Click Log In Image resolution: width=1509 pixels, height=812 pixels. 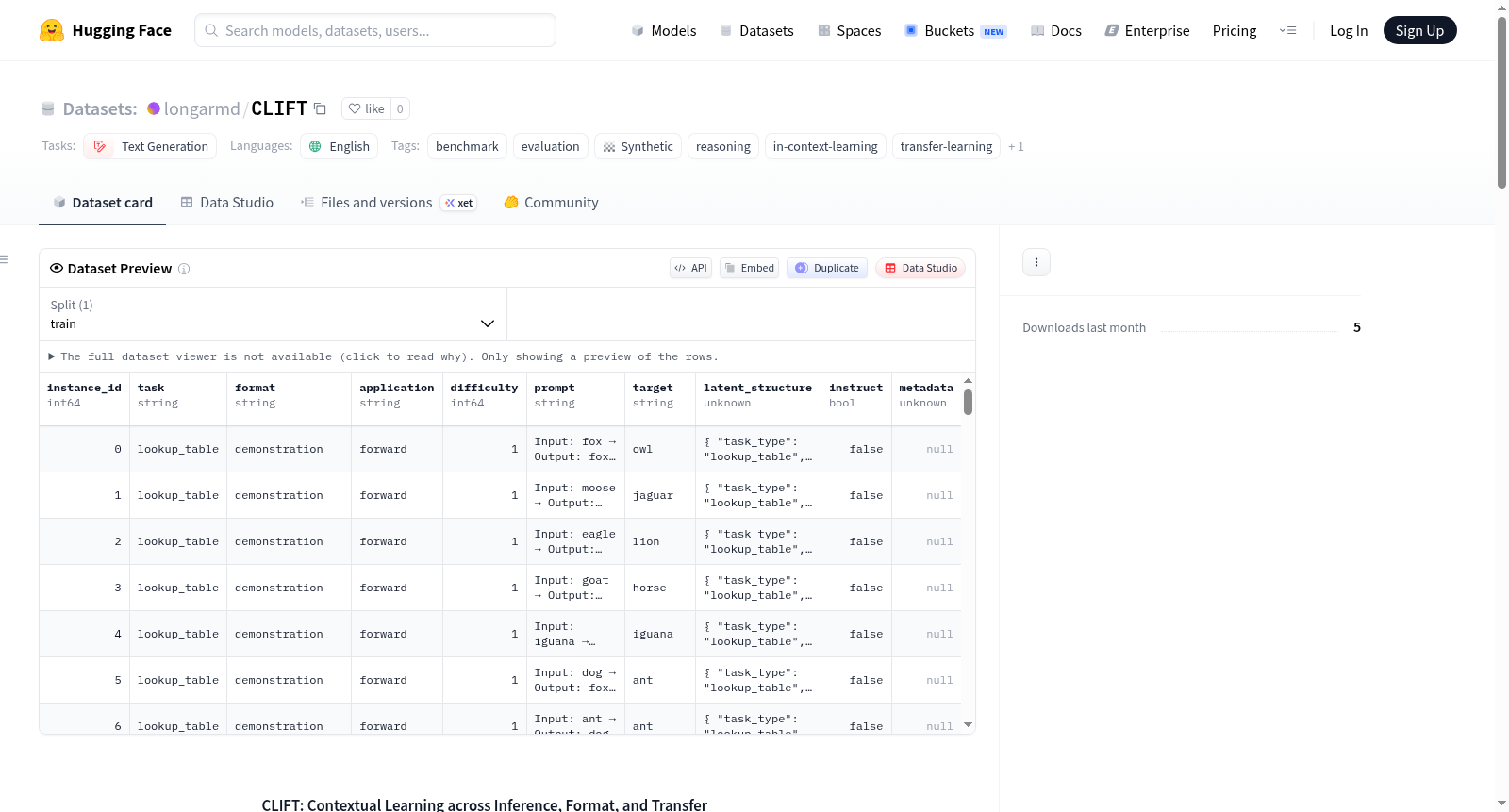[1349, 30]
